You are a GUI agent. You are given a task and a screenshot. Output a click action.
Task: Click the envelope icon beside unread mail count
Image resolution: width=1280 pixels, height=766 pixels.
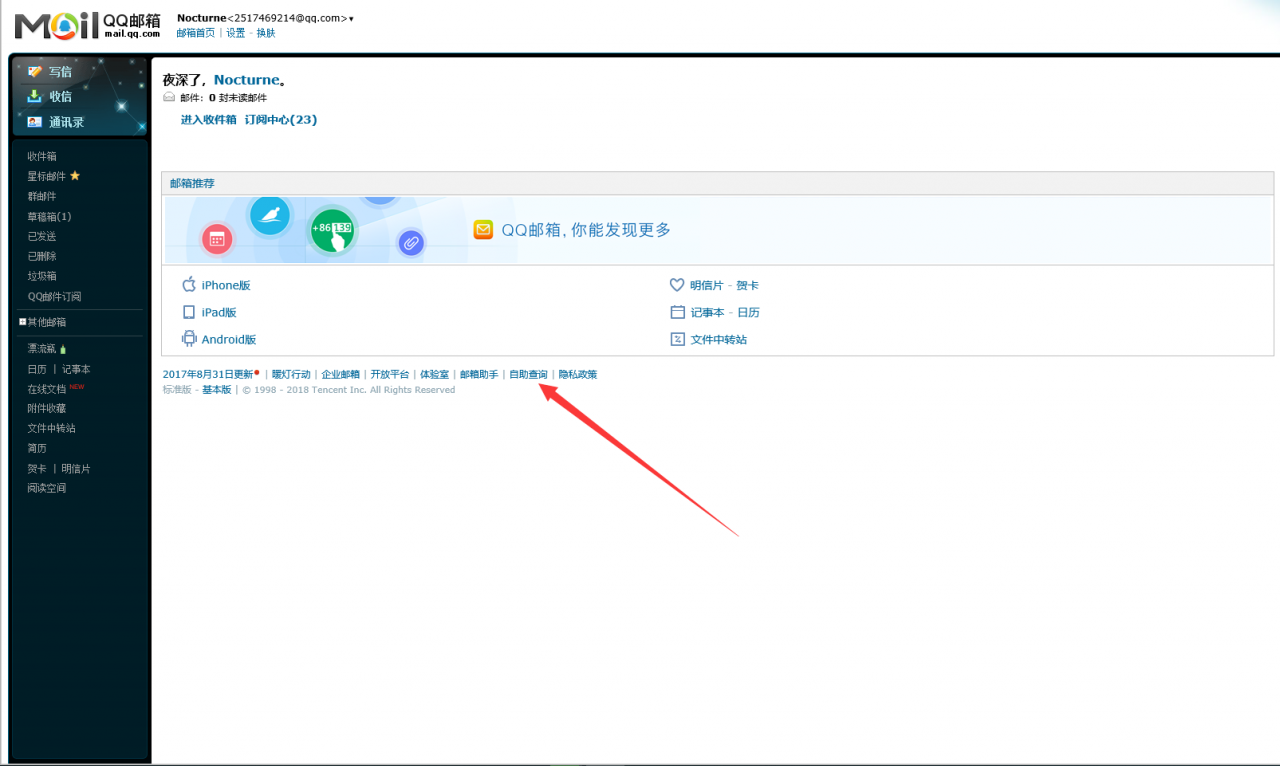coord(169,98)
